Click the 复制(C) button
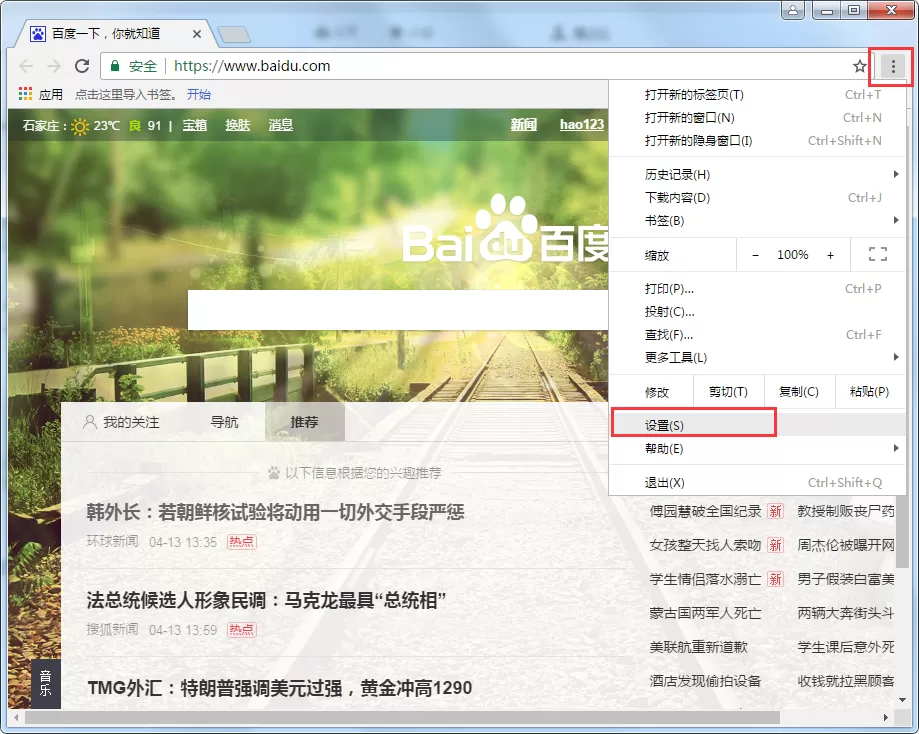The height and width of the screenshot is (734, 919). click(799, 392)
